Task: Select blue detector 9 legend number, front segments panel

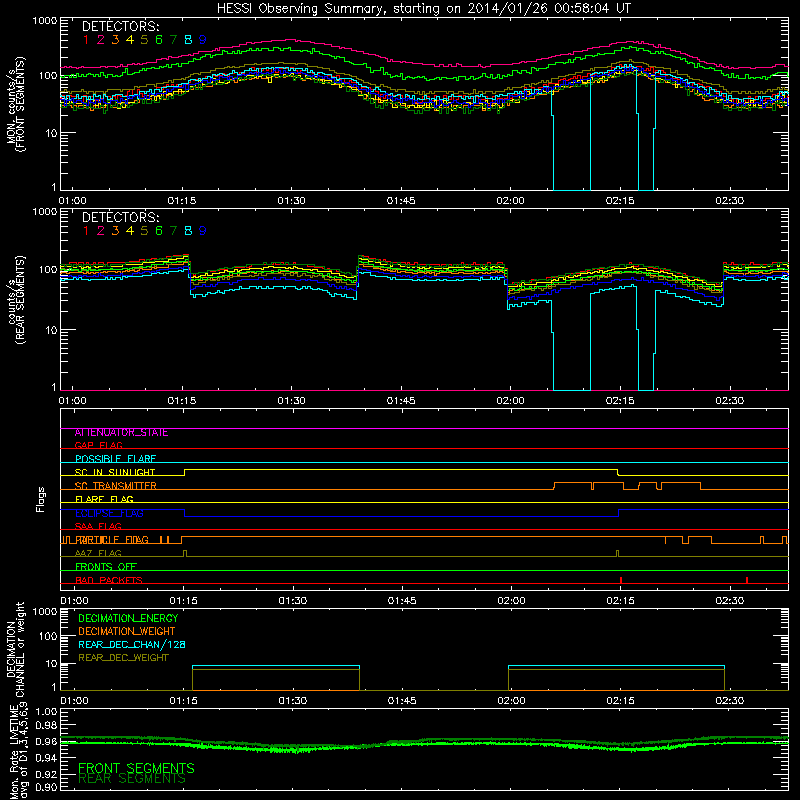Action: point(203,40)
